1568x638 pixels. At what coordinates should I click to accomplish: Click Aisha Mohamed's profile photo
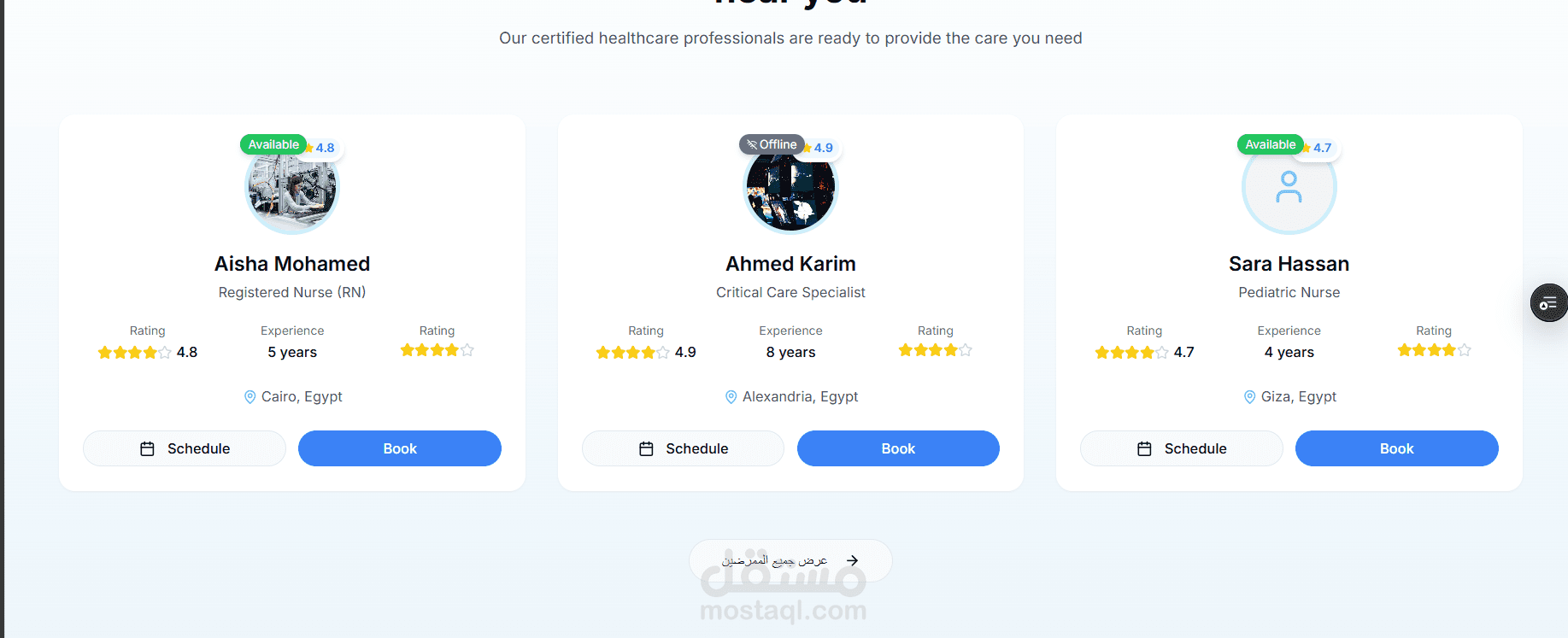292,187
